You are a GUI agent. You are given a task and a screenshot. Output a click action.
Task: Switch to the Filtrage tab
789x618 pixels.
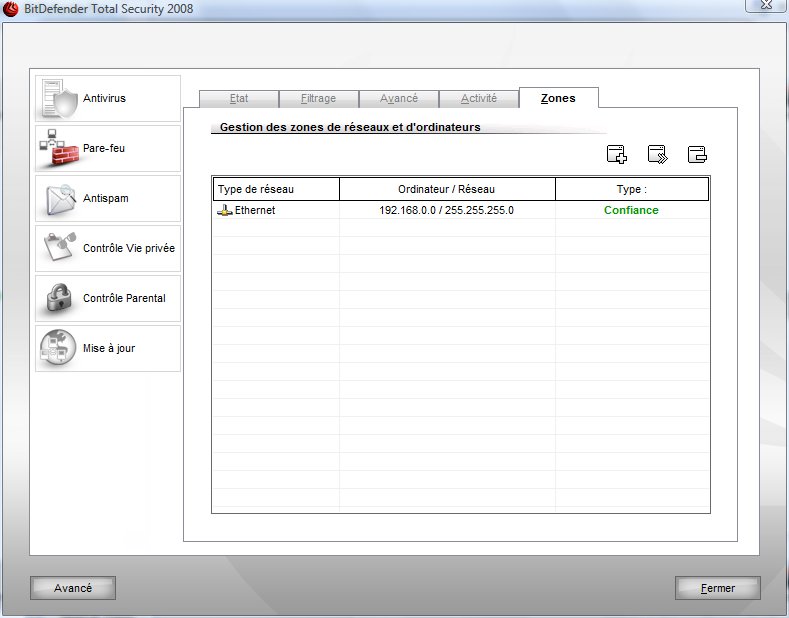pyautogui.click(x=319, y=99)
